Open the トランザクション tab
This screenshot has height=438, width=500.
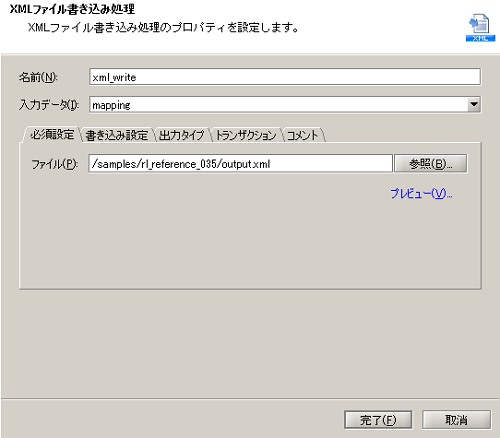pyautogui.click(x=246, y=135)
